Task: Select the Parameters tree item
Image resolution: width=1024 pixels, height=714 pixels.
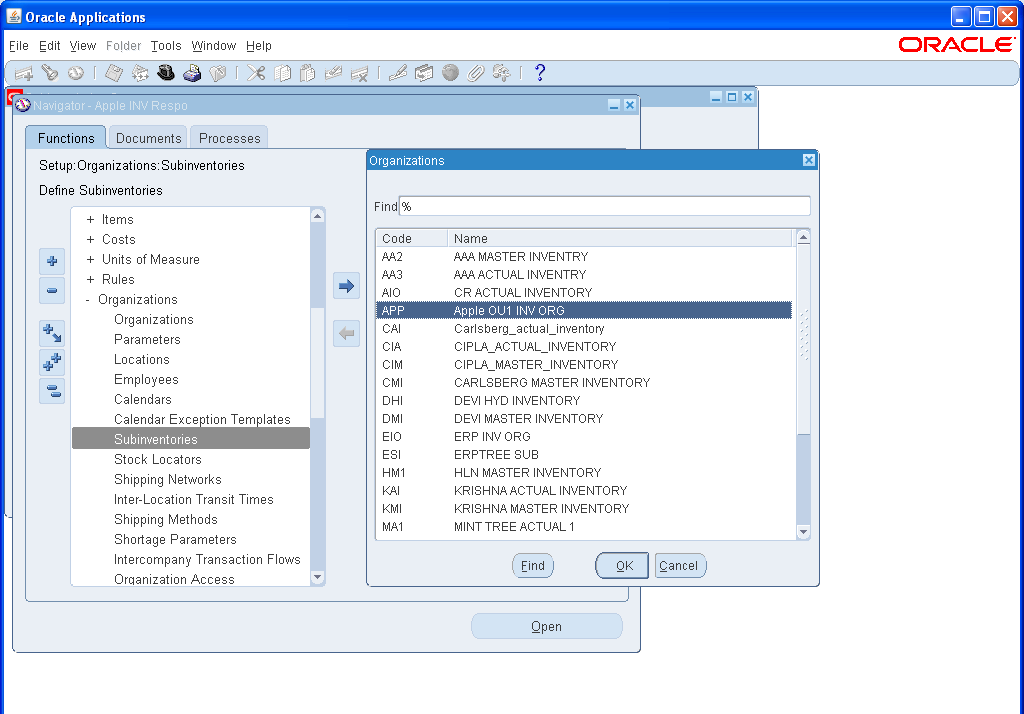Action: (147, 340)
